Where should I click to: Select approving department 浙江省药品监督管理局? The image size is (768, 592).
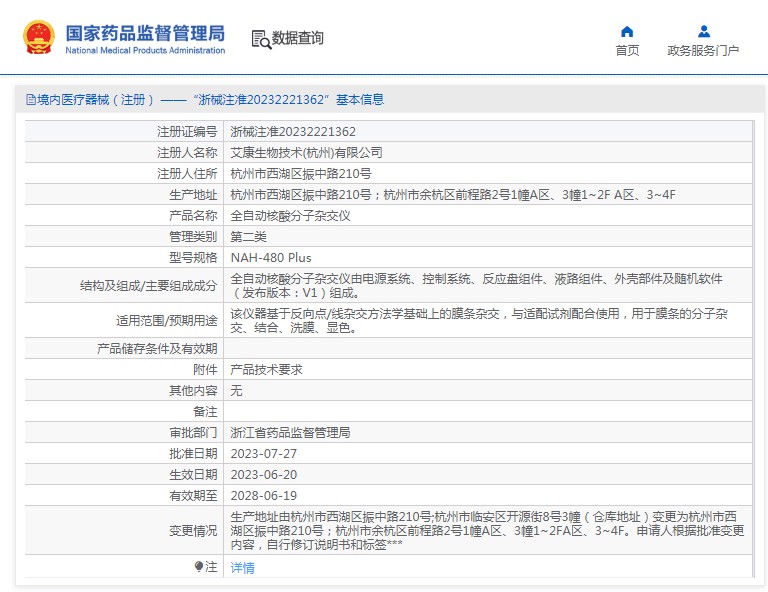tap(290, 433)
